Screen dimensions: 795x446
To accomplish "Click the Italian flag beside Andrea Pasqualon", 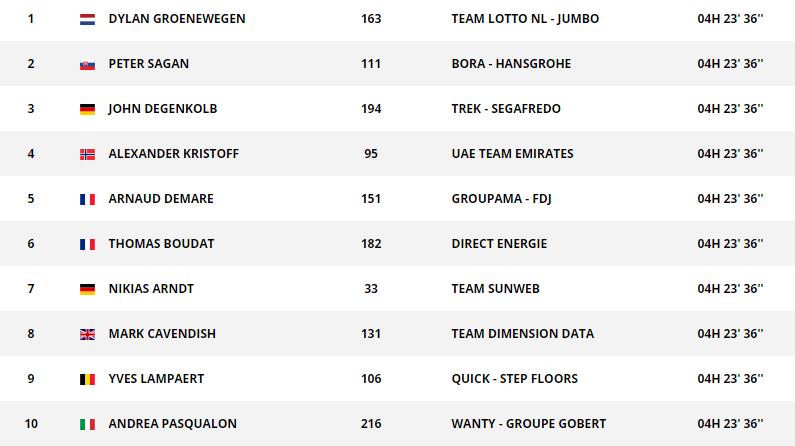I will [87, 424].
